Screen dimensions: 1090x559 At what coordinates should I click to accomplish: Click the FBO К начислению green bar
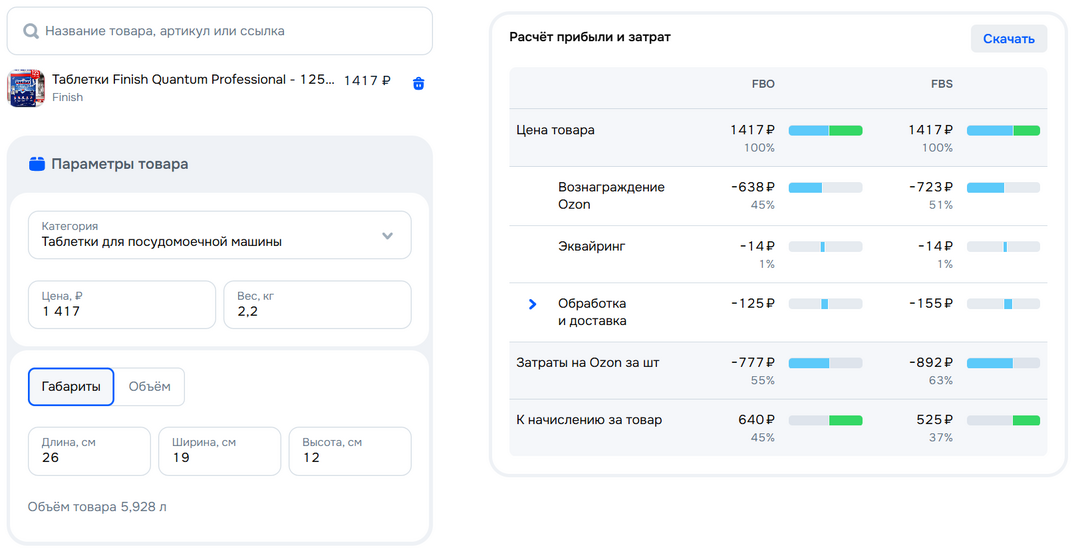845,421
